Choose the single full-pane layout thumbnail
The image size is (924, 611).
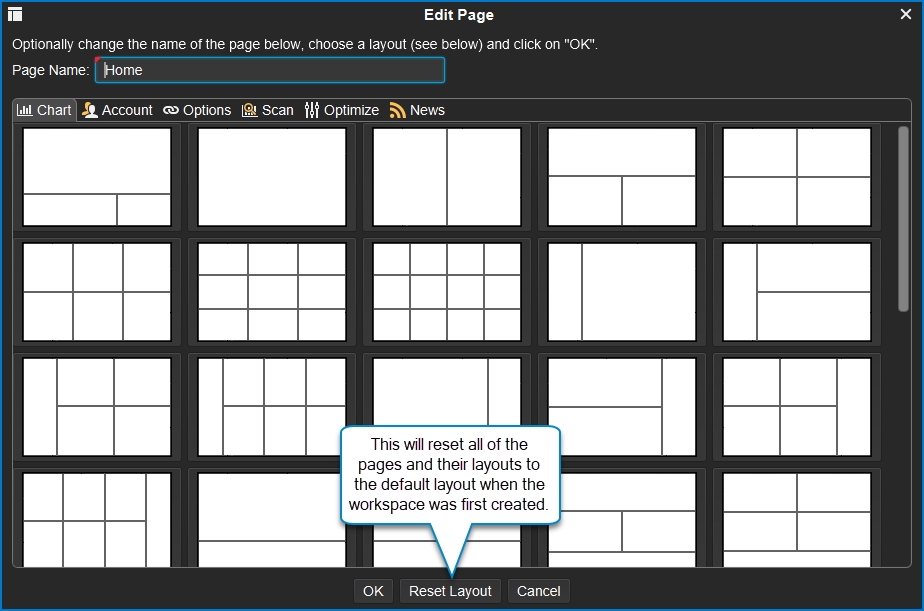pos(272,177)
